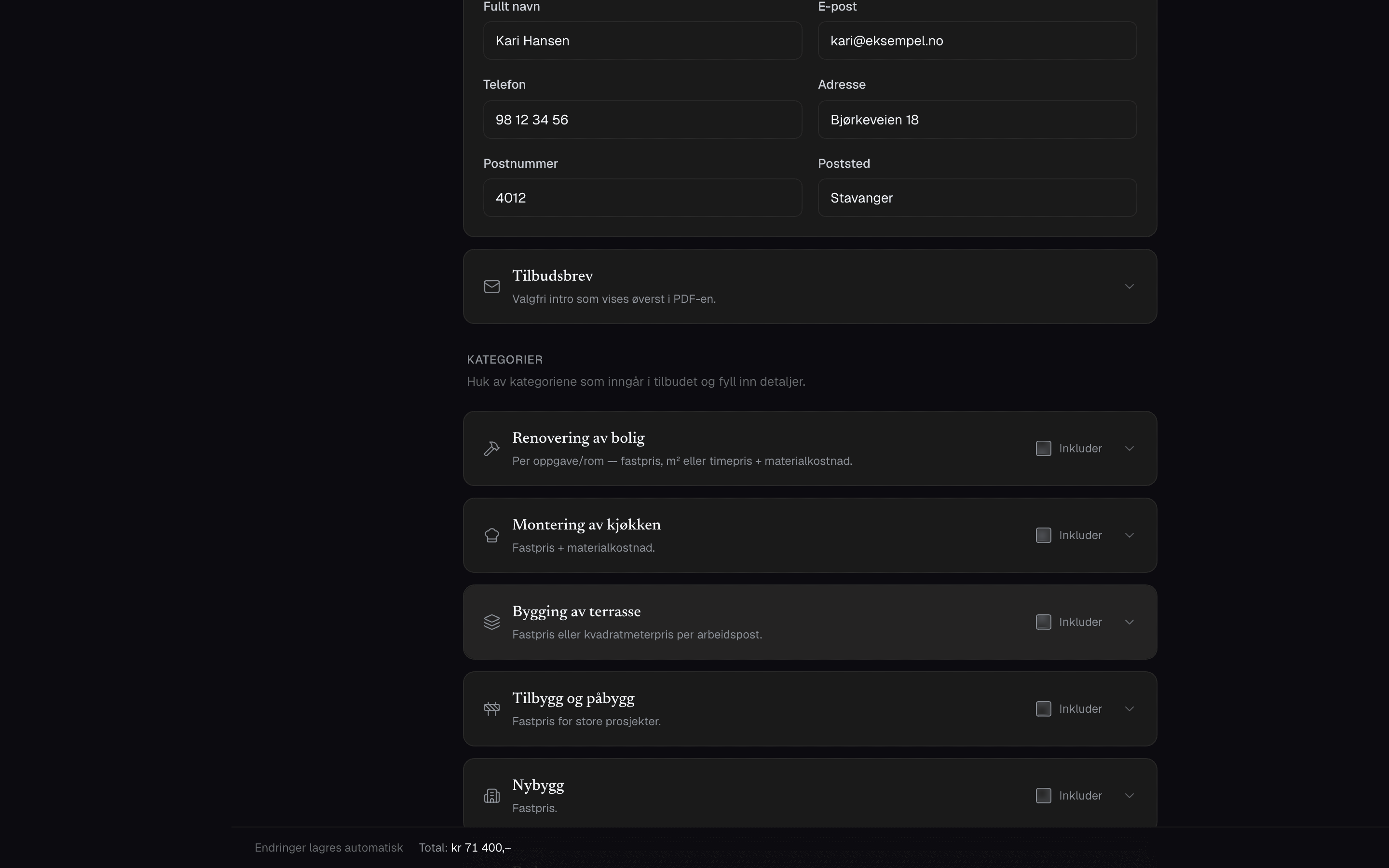This screenshot has width=1389, height=868.
Task: Click 'Valgfri intro som vises øverst i PDF-en.' text
Action: click(x=613, y=298)
